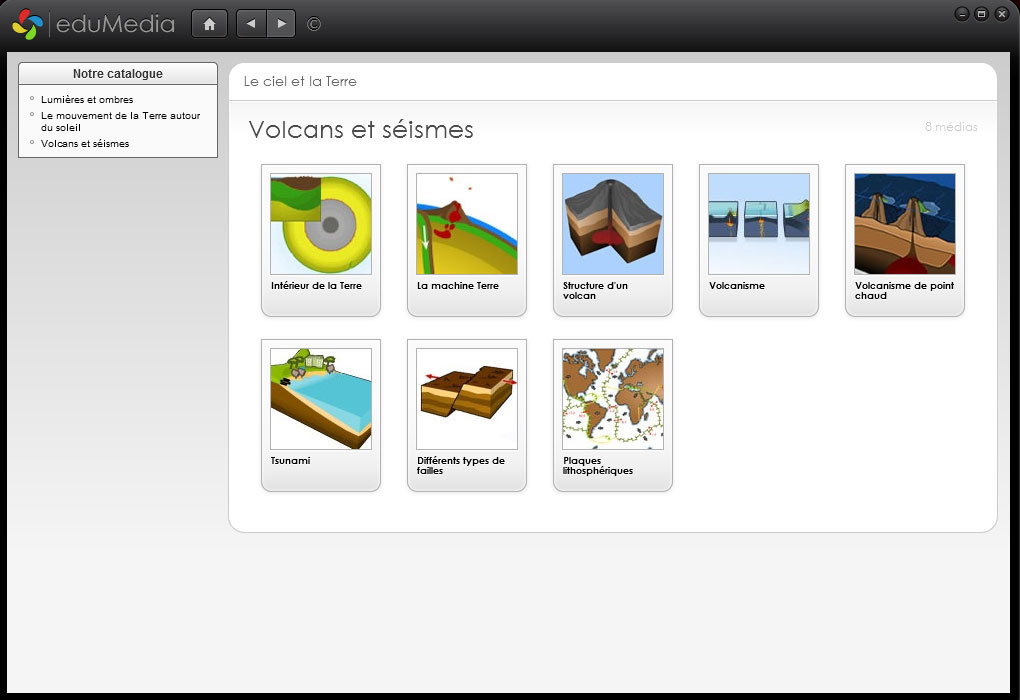Open Volcanisme de point chaud thumbnail

point(905,224)
